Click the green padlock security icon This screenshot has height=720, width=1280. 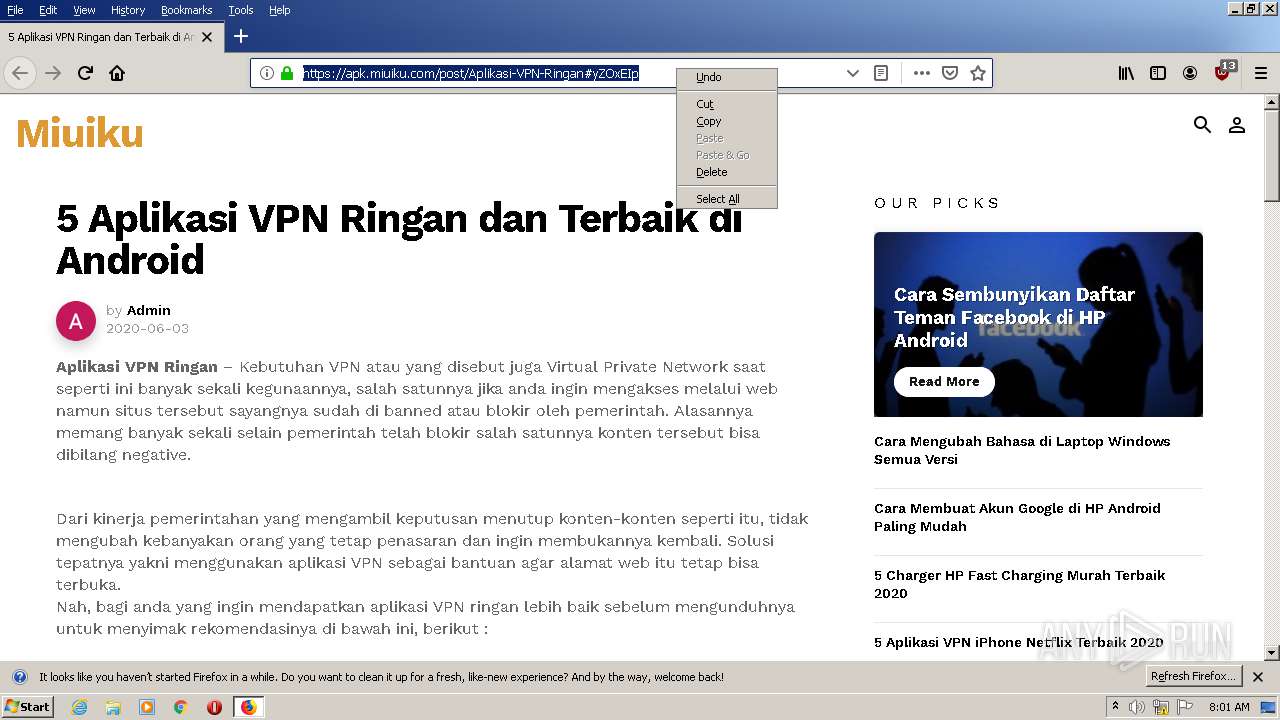click(x=287, y=73)
